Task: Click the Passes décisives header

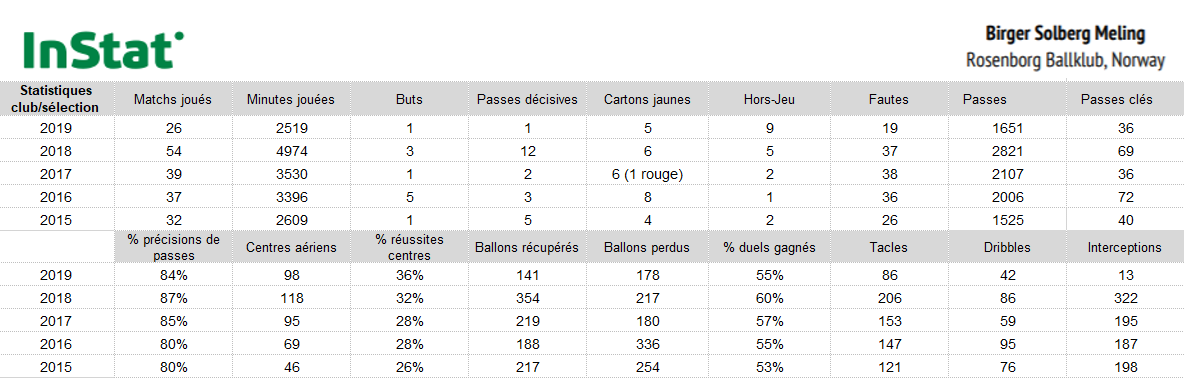Action: pos(527,99)
